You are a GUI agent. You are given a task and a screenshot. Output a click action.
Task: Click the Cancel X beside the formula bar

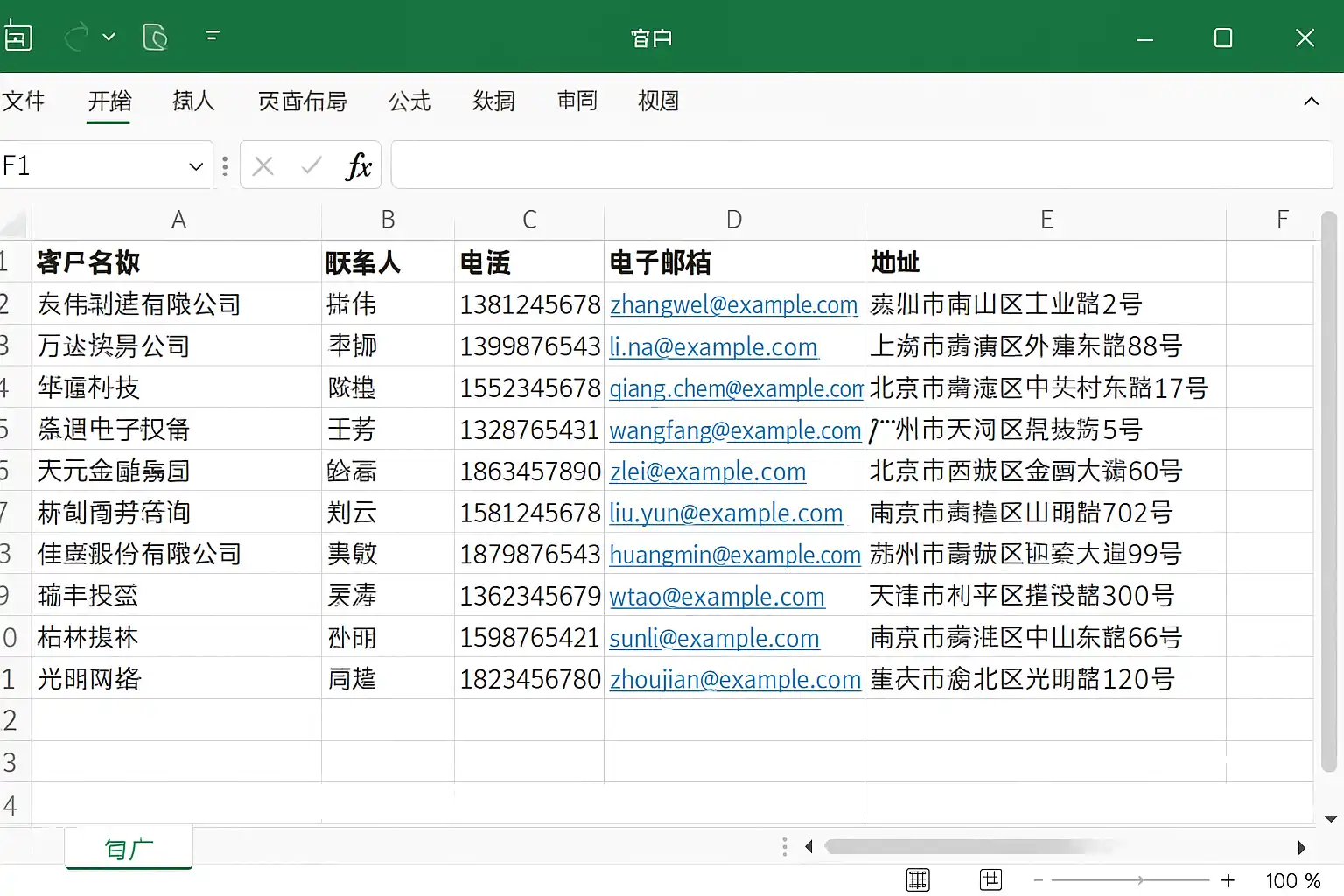pos(263,165)
